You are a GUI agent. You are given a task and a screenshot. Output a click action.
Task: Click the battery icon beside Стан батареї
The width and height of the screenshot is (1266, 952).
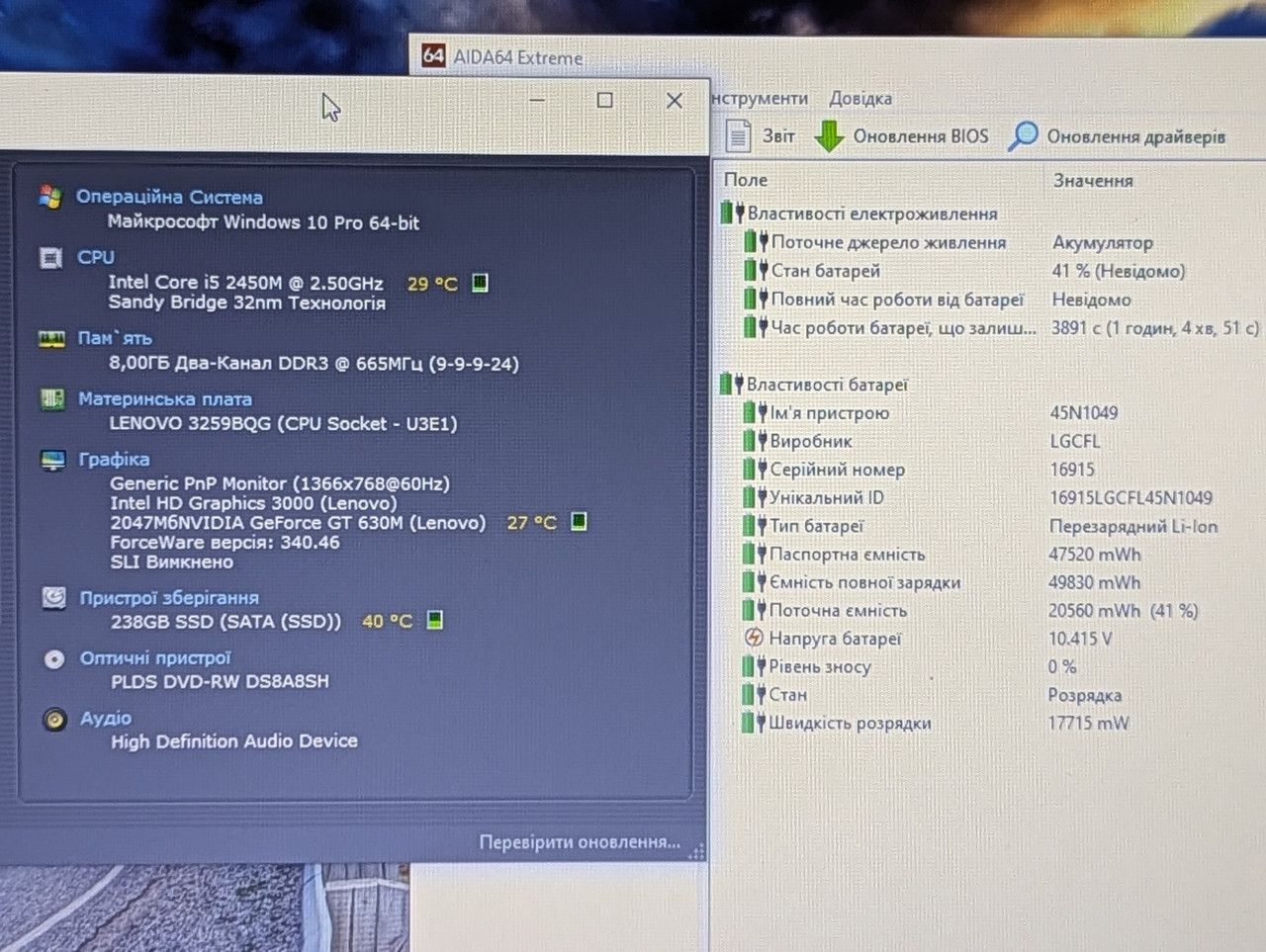(756, 270)
